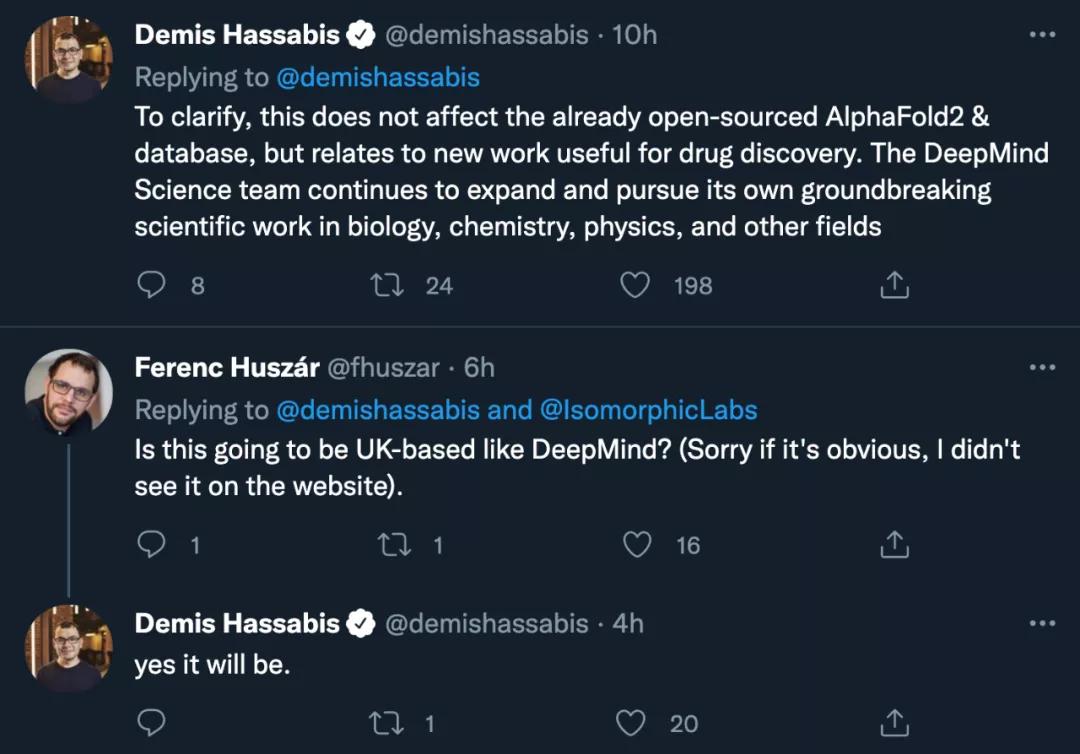This screenshot has width=1080, height=754.
Task: Share the "yes it will be" tweet
Action: tap(893, 723)
